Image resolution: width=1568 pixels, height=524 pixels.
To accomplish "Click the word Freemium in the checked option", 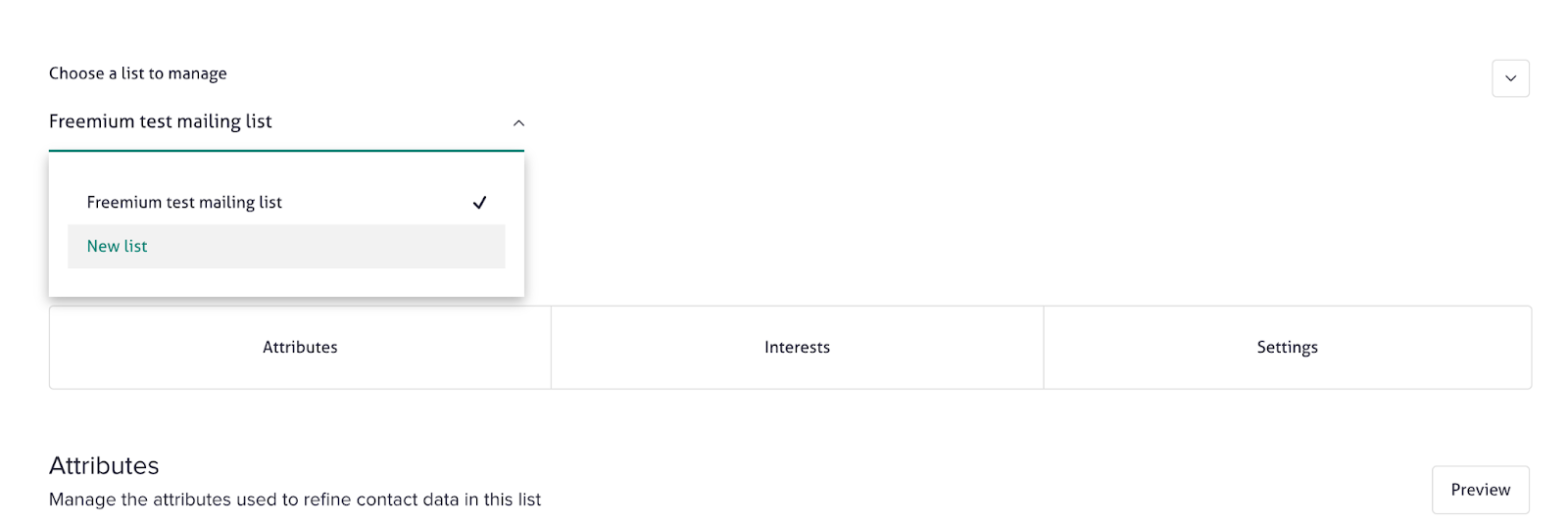I will [123, 203].
